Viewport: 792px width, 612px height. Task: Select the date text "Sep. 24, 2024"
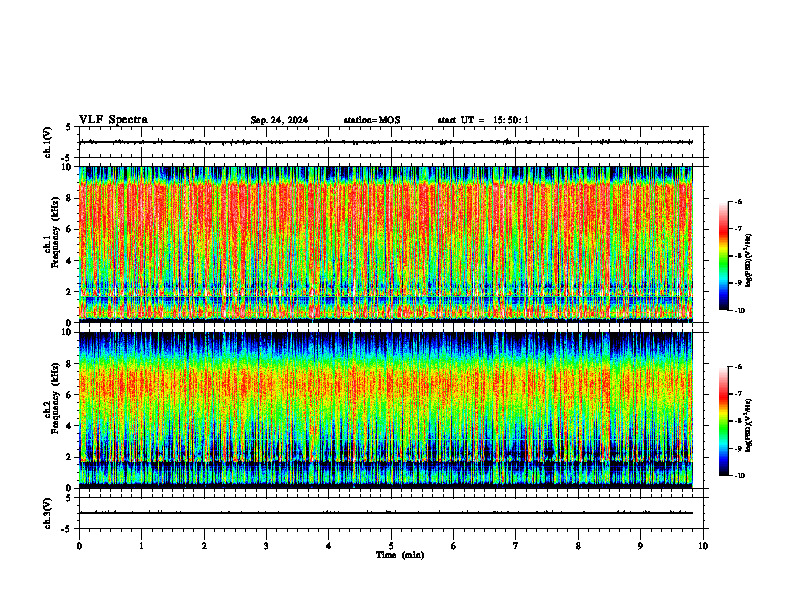(x=279, y=120)
